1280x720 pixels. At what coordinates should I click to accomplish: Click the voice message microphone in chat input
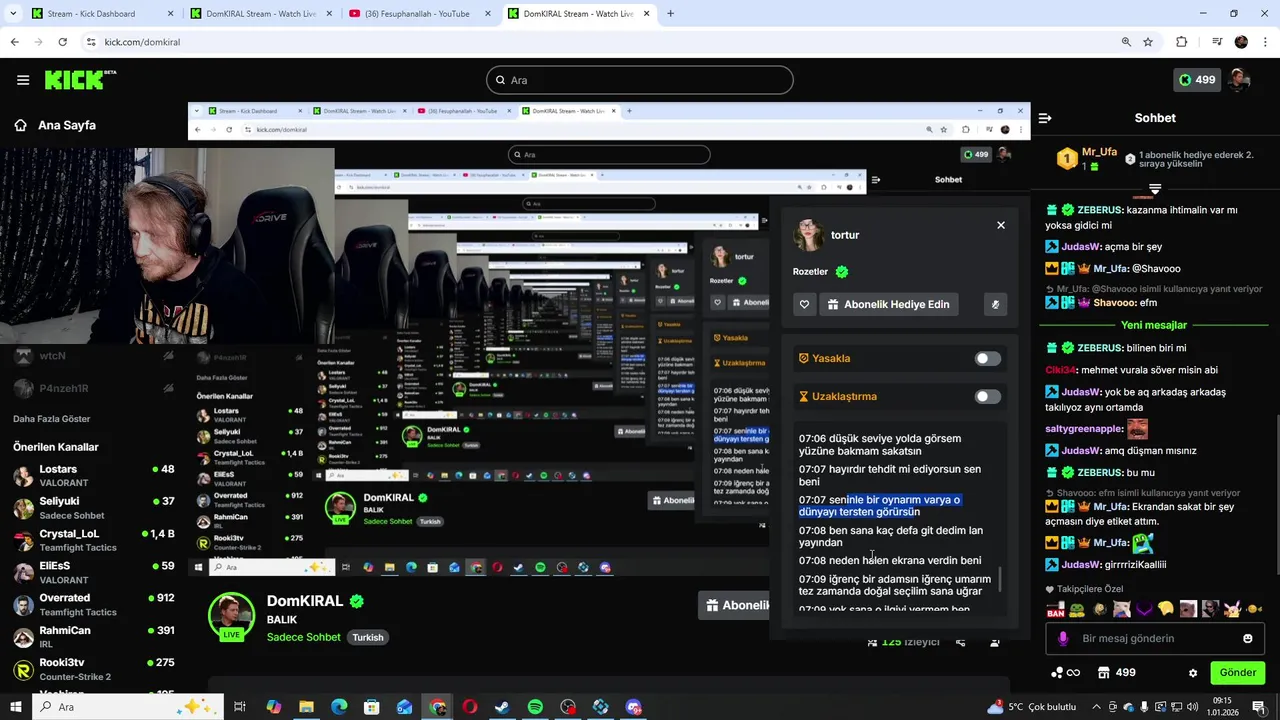[x=1063, y=638]
